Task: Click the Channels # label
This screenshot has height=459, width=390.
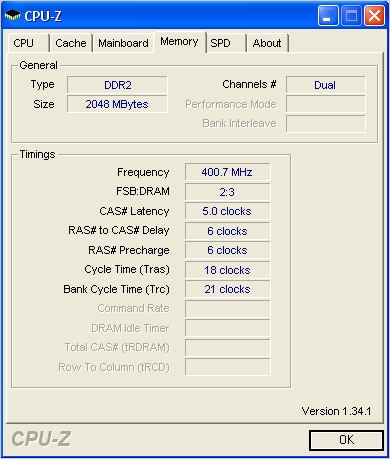Action: point(249,84)
